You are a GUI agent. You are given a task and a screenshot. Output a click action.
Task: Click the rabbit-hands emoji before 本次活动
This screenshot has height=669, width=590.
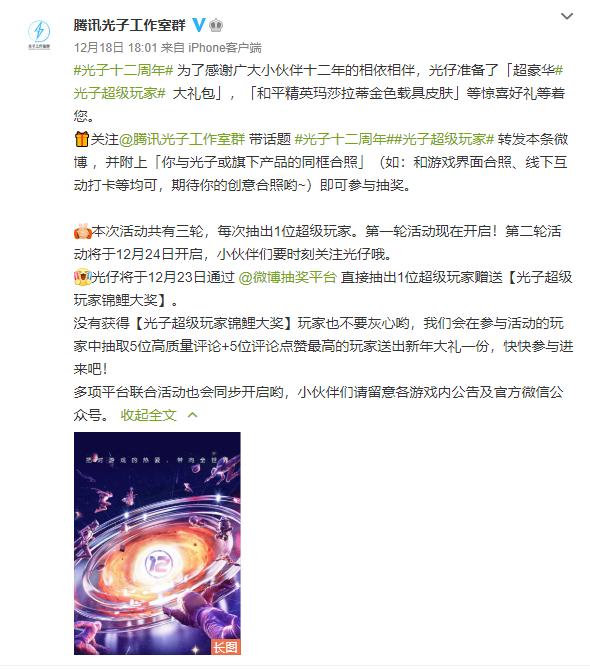[x=82, y=231]
